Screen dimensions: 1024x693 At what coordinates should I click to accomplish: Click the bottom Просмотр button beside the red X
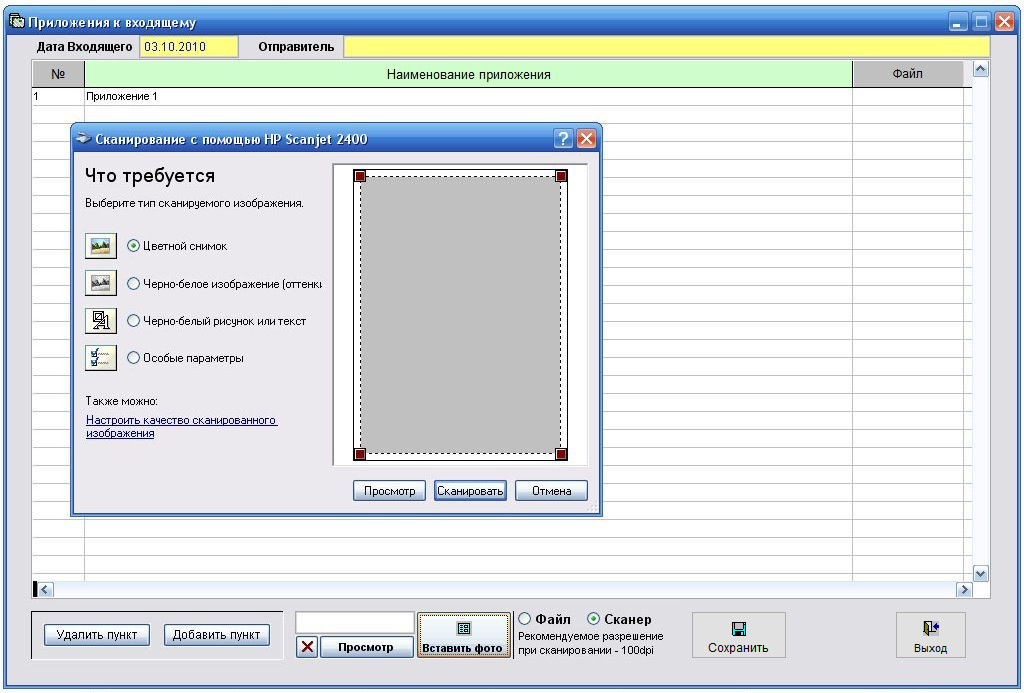coord(366,647)
